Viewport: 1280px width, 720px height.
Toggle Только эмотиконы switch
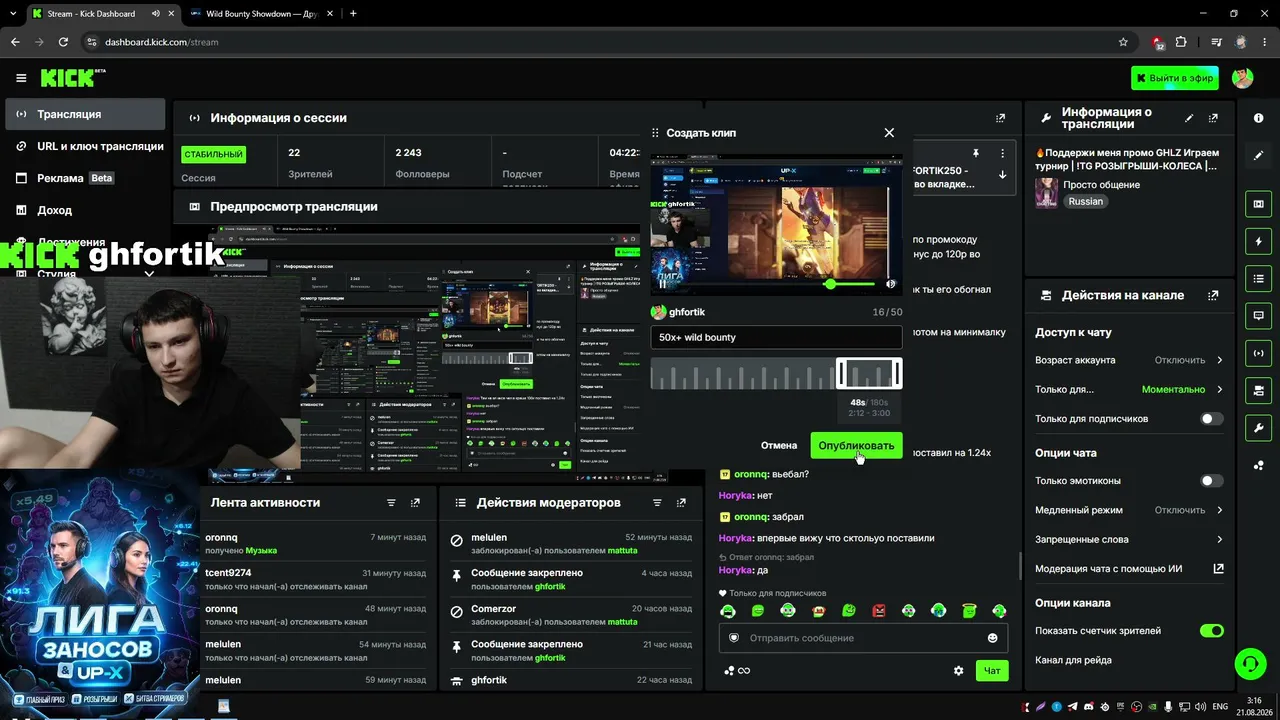(1211, 481)
